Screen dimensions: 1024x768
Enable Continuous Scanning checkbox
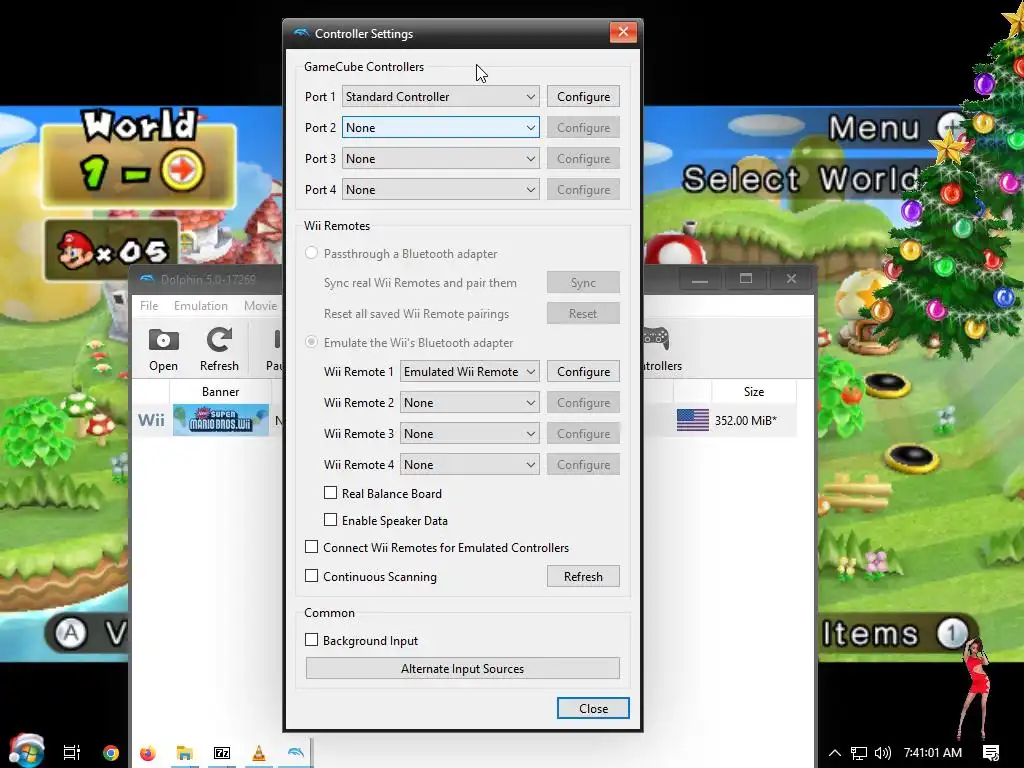[x=312, y=575]
